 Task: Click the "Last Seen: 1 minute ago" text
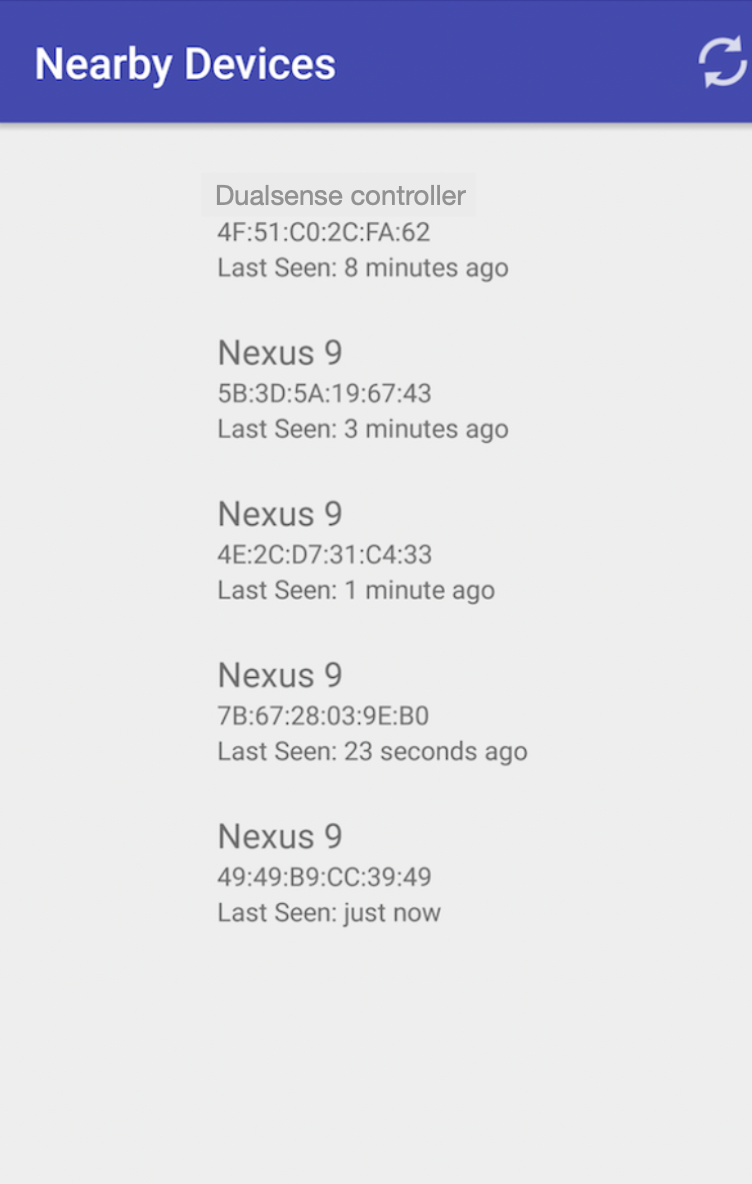pyautogui.click(x=355, y=590)
